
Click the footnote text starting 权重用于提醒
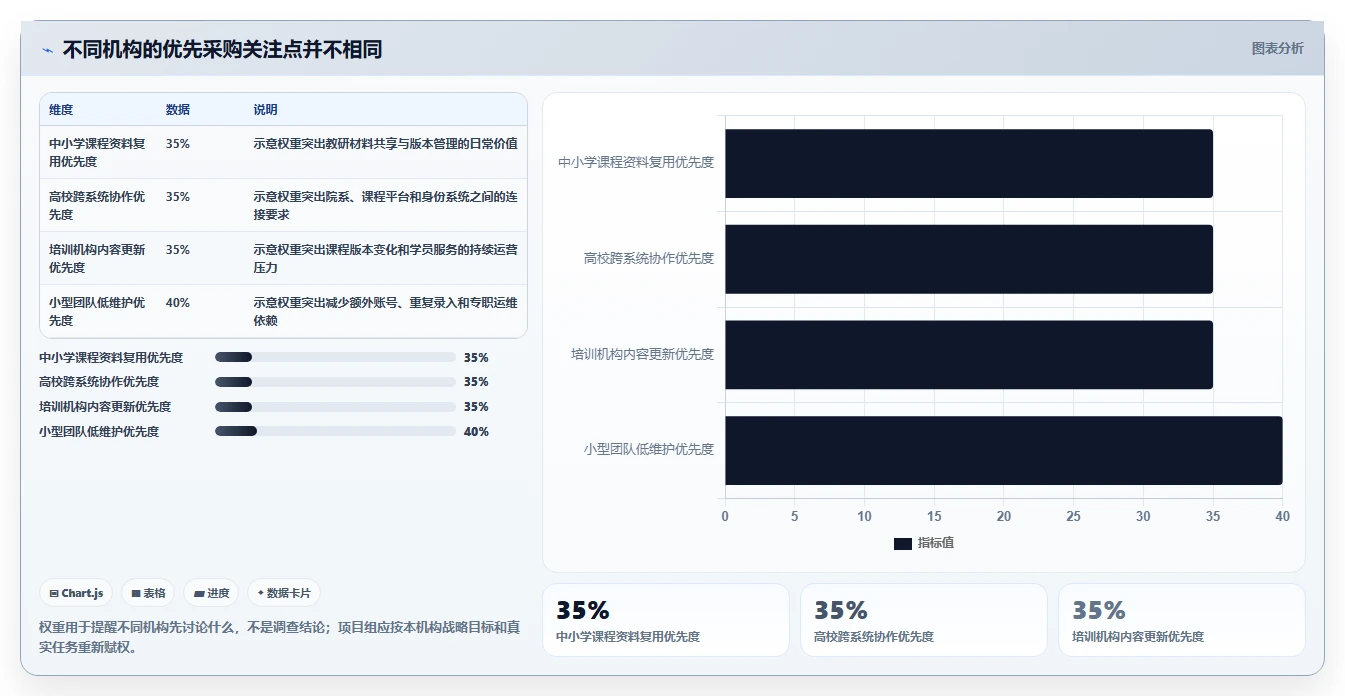point(279,637)
